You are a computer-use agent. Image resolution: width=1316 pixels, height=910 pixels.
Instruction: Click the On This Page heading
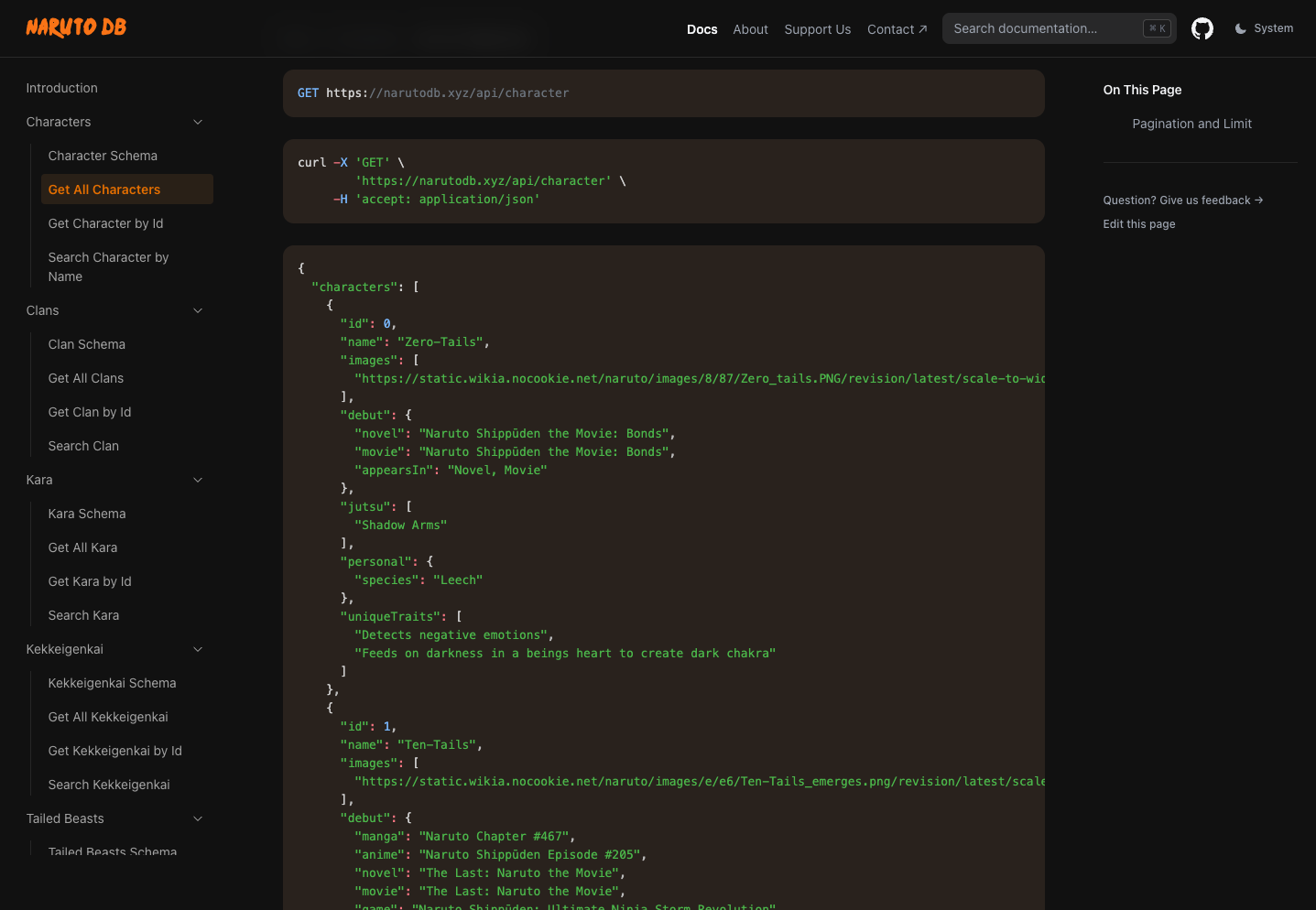click(x=1142, y=90)
